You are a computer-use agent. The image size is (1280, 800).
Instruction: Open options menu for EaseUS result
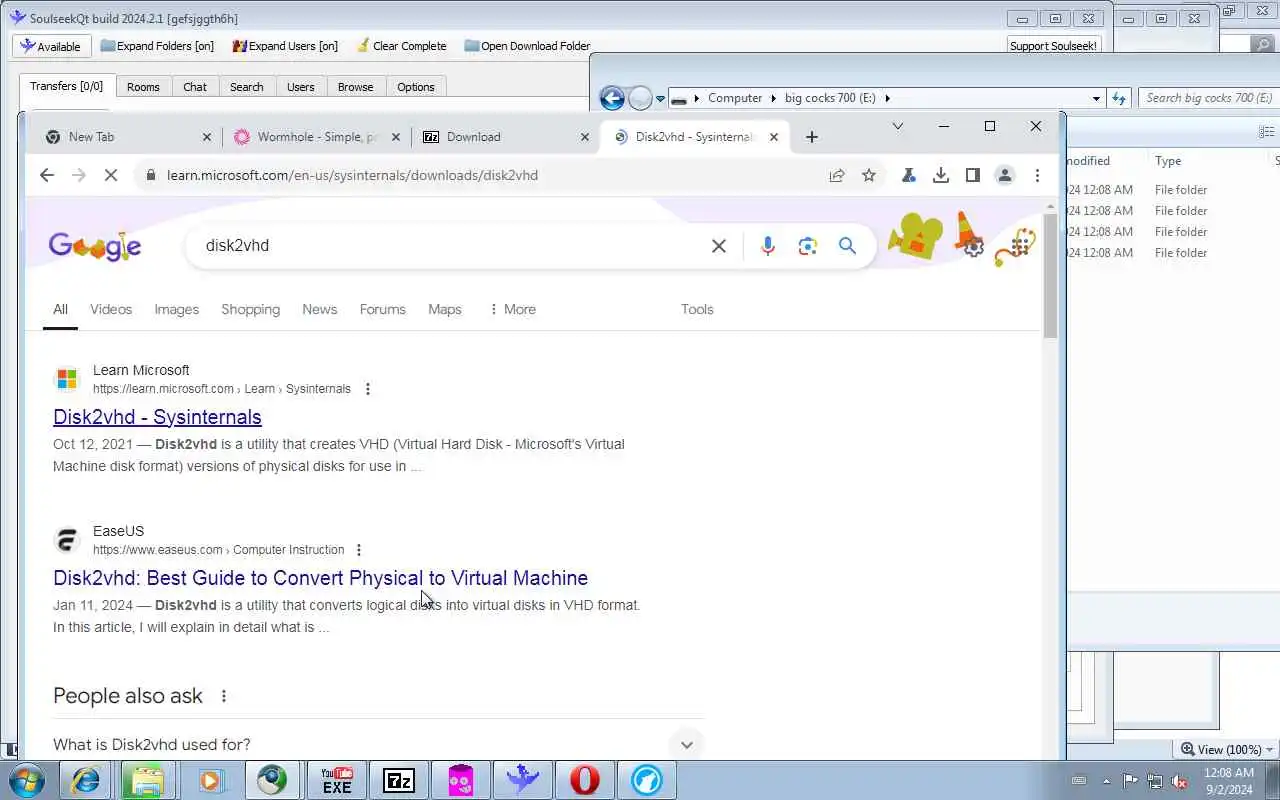359,550
